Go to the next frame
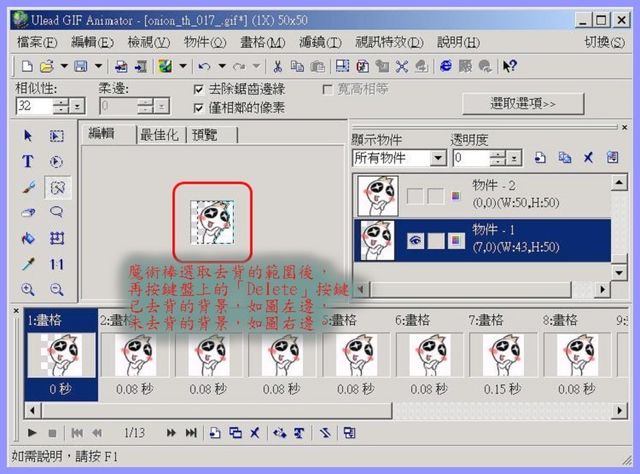 pos(171,433)
